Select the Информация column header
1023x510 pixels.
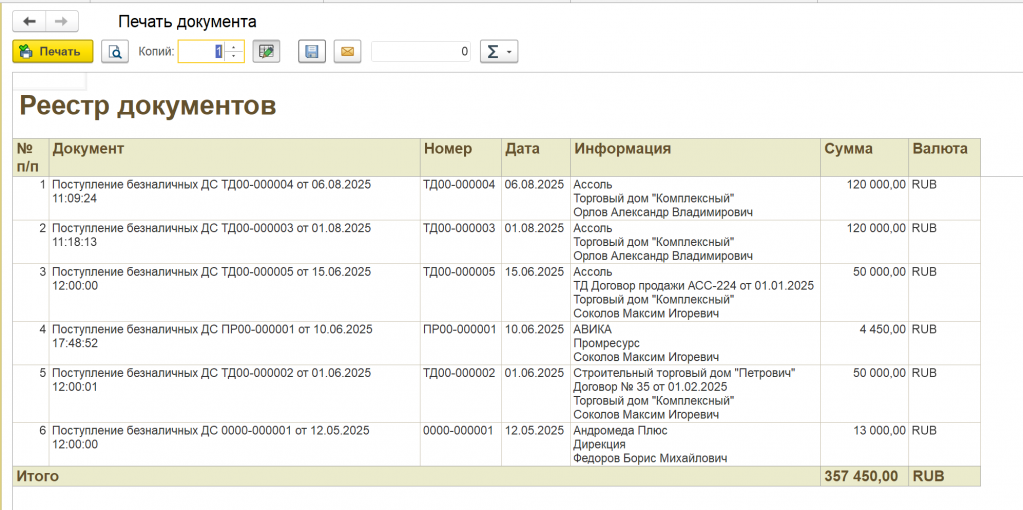pyautogui.click(x=695, y=157)
